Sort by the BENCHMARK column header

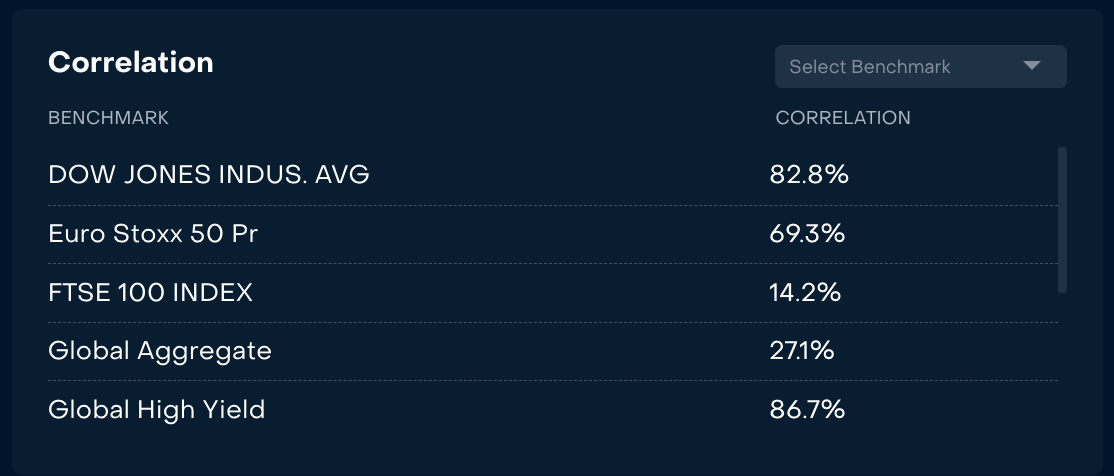108,118
